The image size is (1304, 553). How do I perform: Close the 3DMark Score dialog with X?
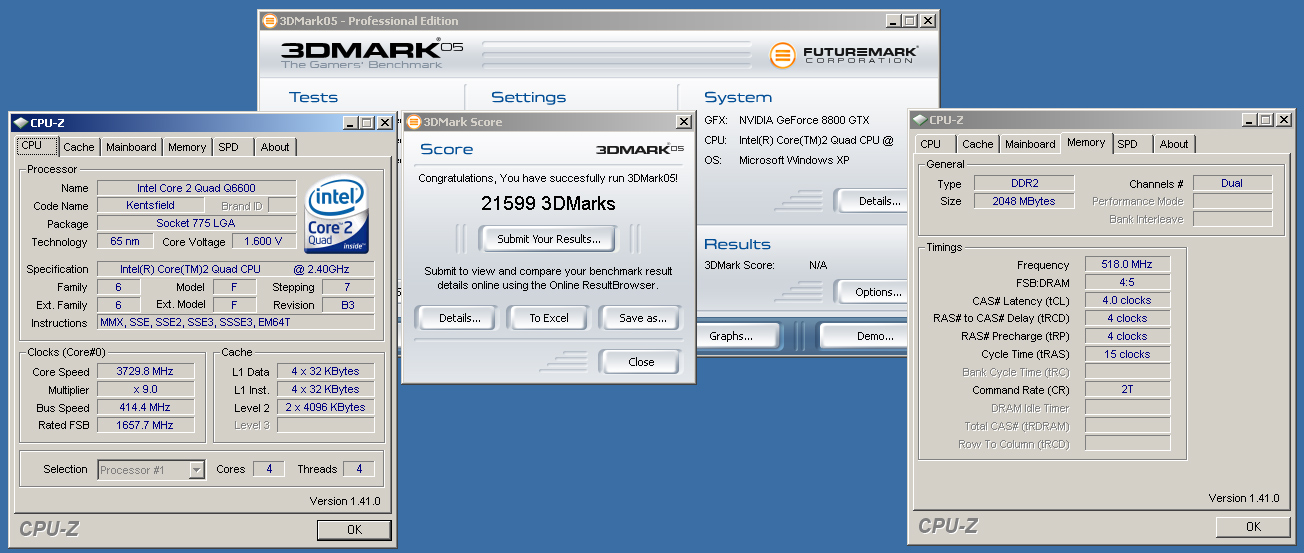683,122
